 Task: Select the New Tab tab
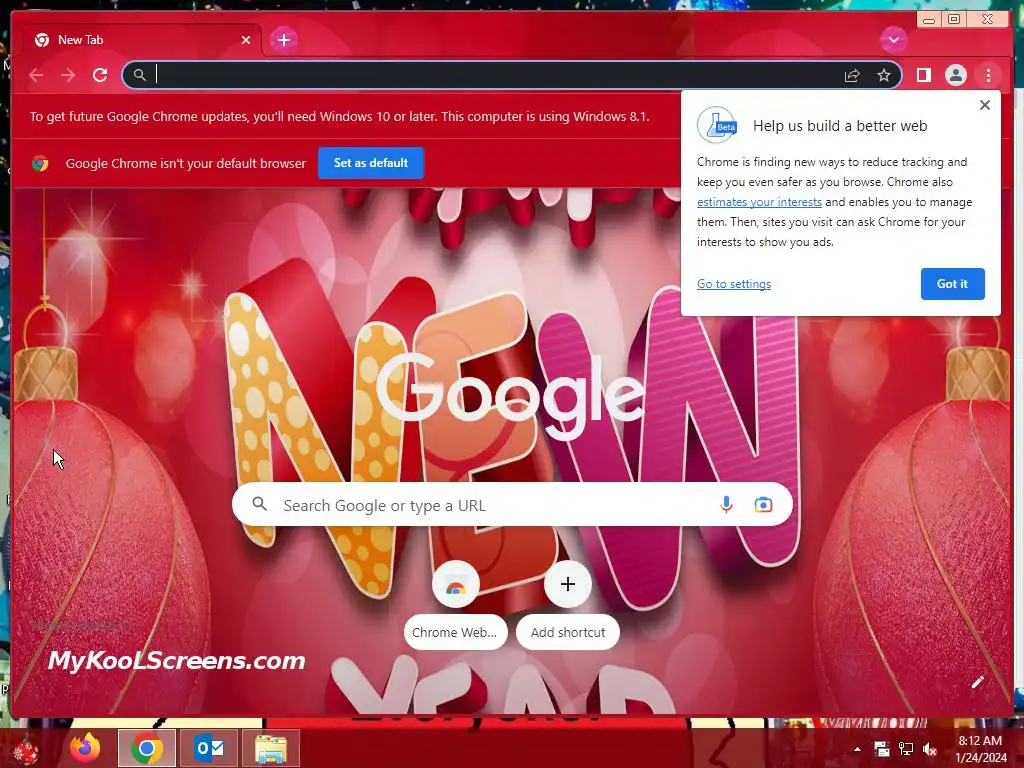click(x=142, y=40)
